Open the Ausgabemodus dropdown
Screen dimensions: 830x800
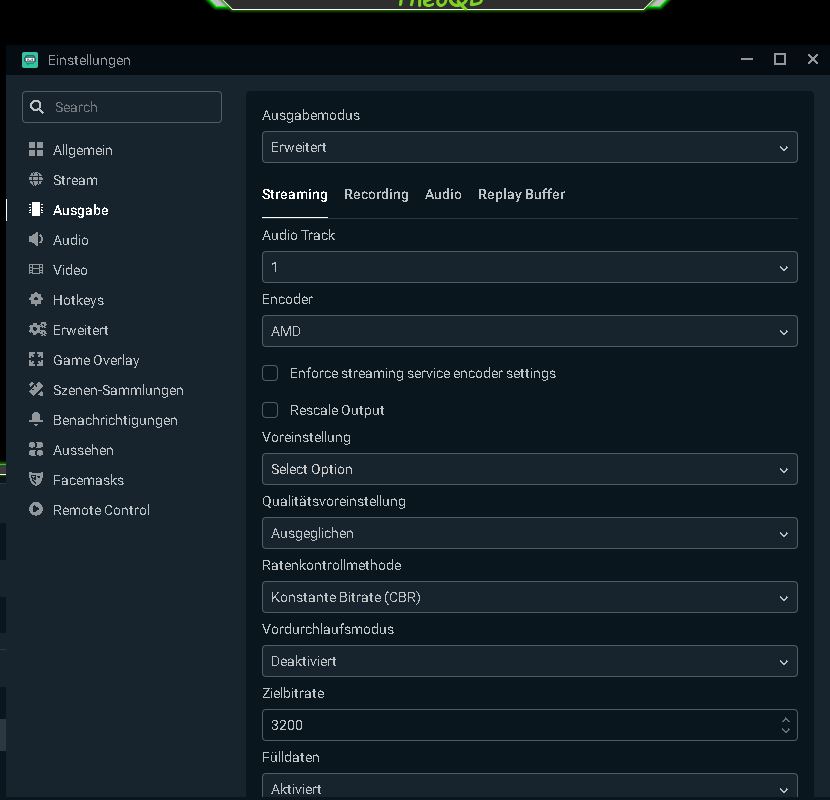[529, 147]
